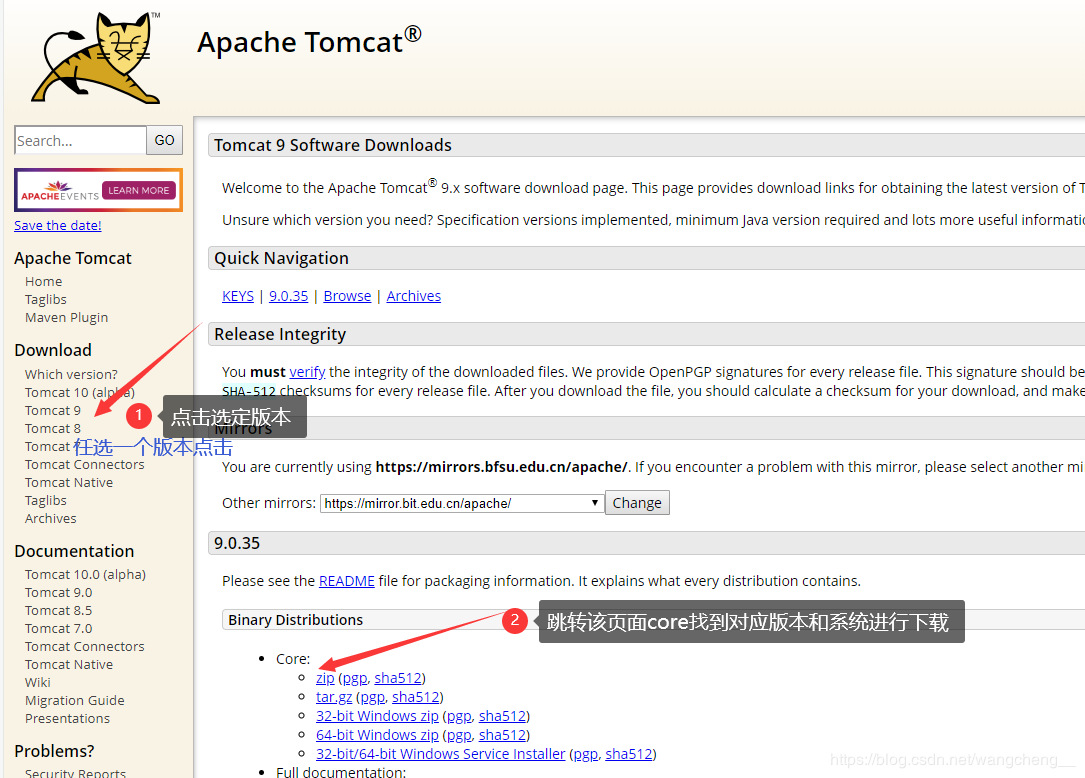Viewport: 1085px width, 778px height.
Task: Open the ApacheEvents Learn More banner
Action: (98, 190)
